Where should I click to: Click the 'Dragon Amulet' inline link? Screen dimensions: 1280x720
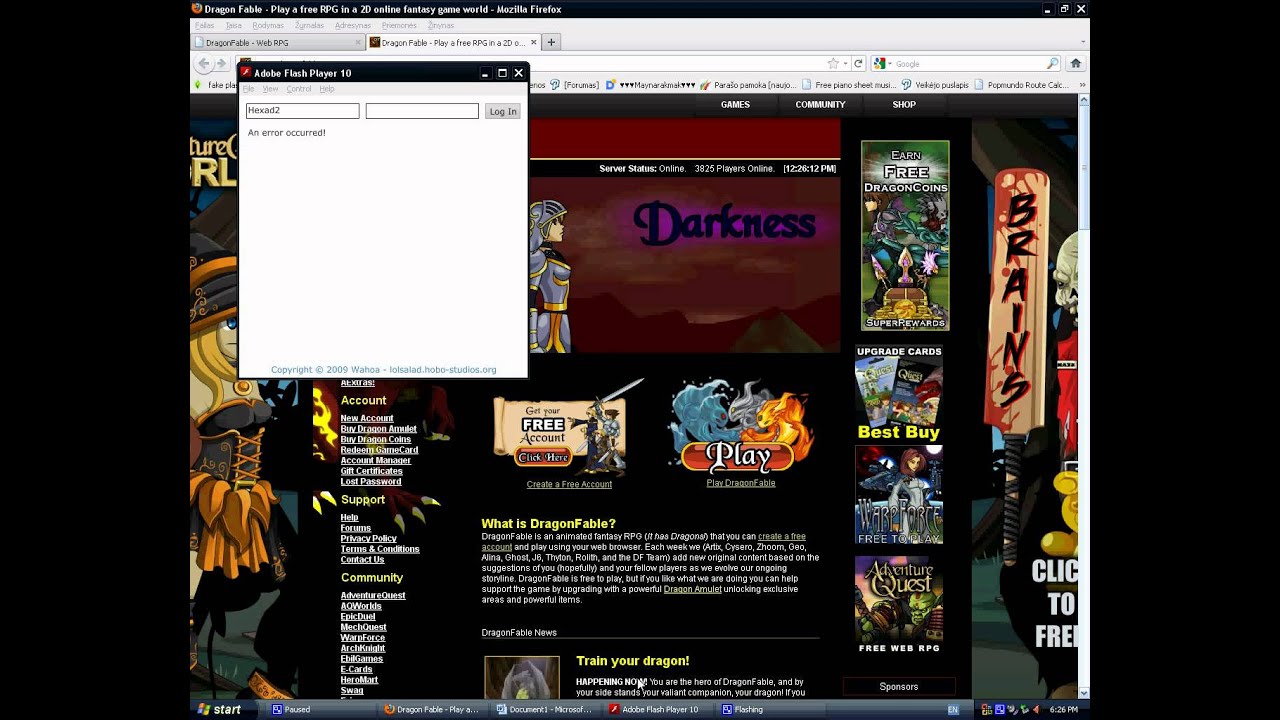[x=692, y=589]
